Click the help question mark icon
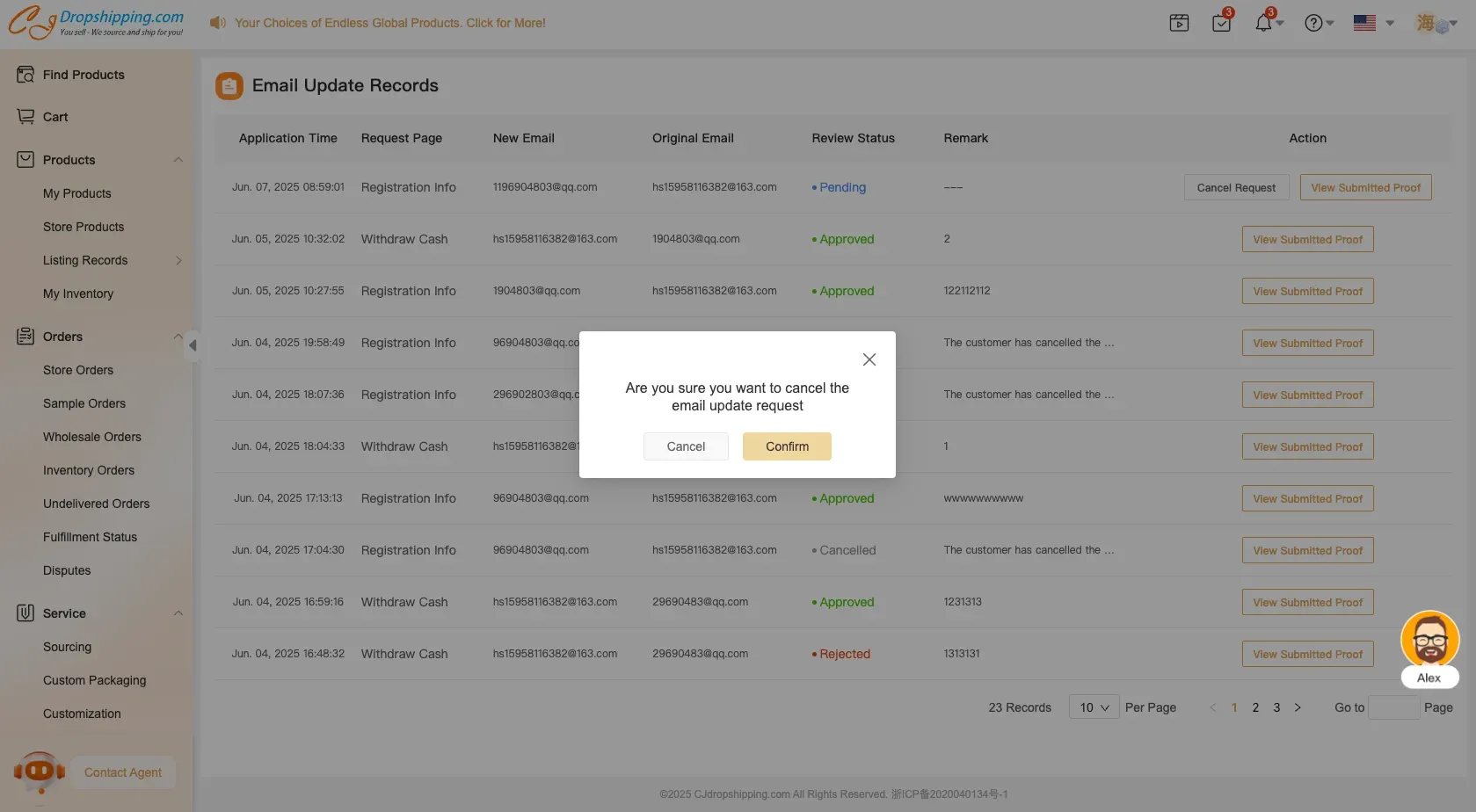 click(x=1313, y=23)
